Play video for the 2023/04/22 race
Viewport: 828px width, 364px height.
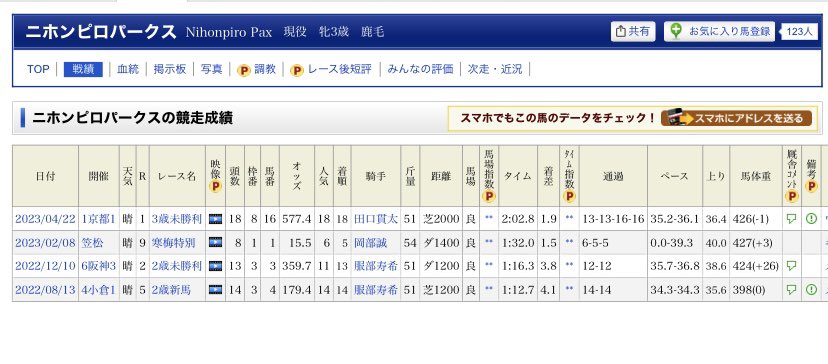click(215, 219)
